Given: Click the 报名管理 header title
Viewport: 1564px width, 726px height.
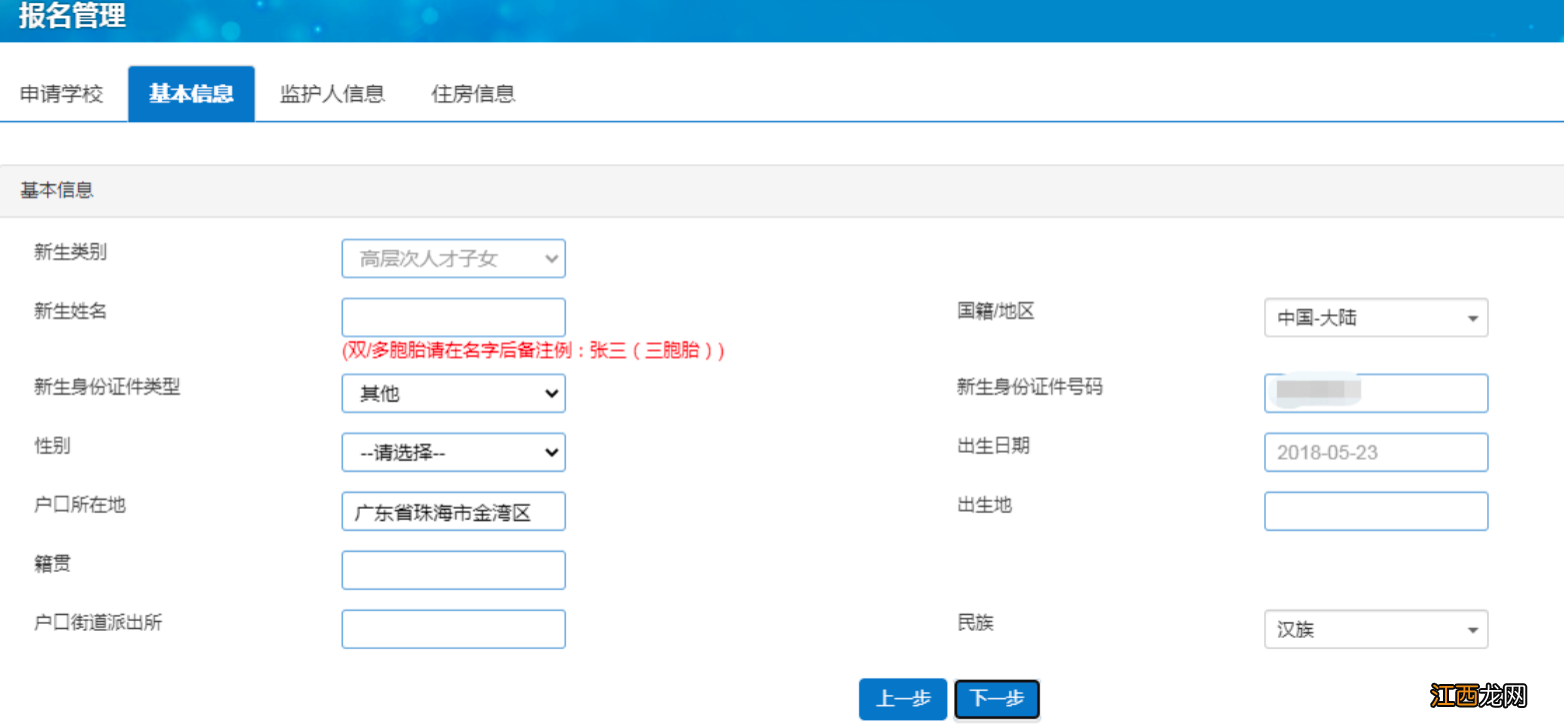Looking at the screenshot, I should [x=72, y=16].
